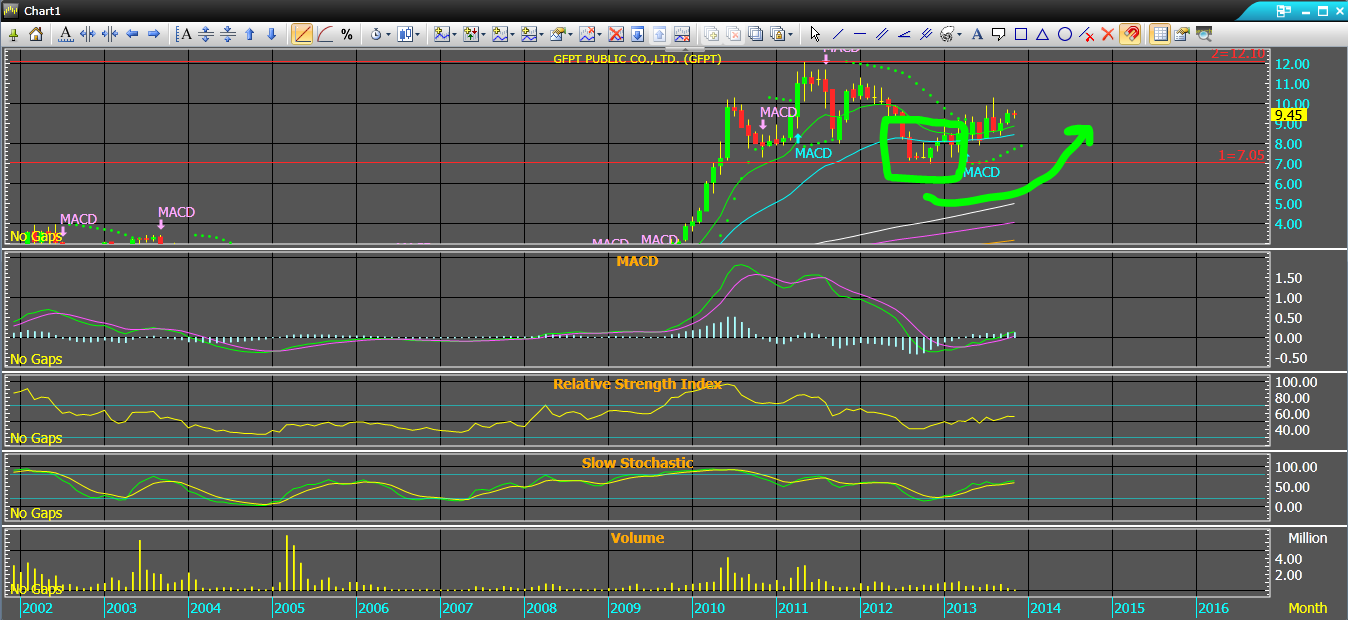This screenshot has width=1348, height=620.
Task: Click the red X delete drawings icon
Action: pyautogui.click(x=1107, y=34)
